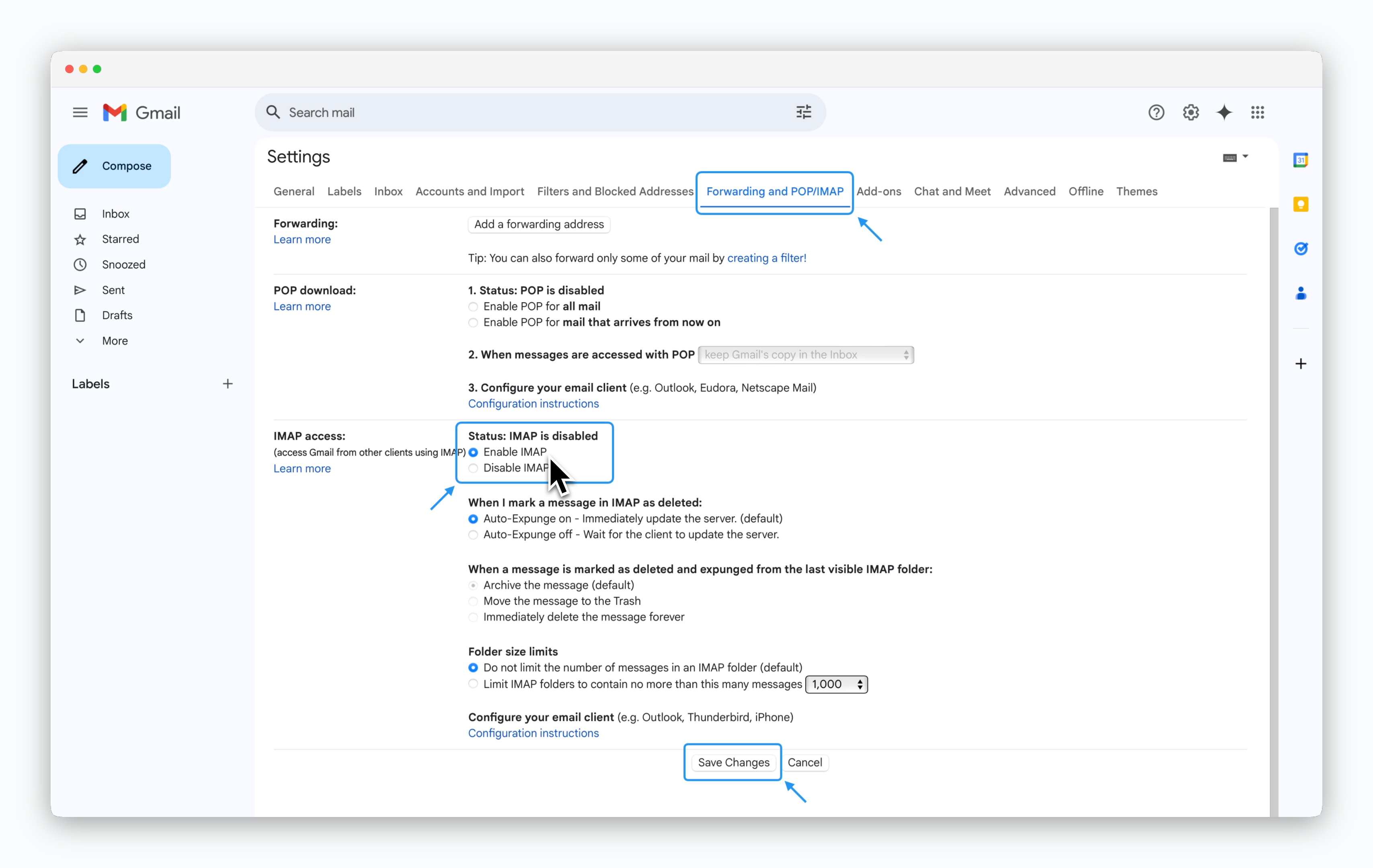The image size is (1373, 868).
Task: Open Google Calendar side panel icon
Action: (x=1301, y=160)
